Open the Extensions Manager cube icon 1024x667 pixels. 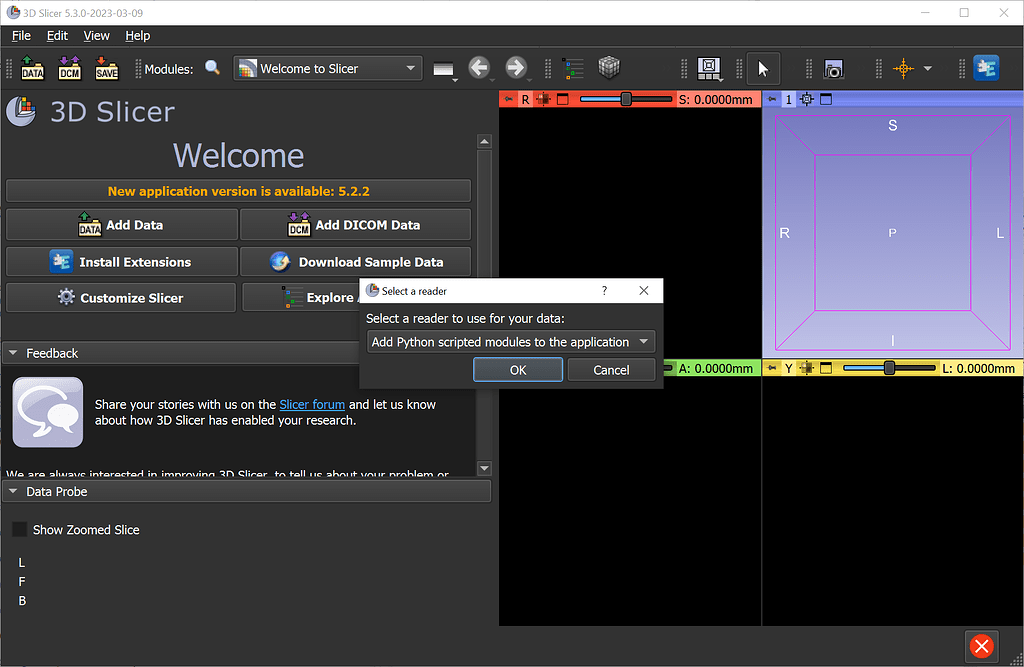tap(609, 68)
